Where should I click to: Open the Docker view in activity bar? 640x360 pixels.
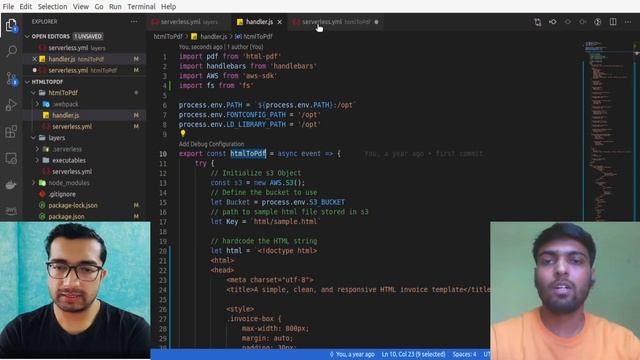tap(11, 184)
